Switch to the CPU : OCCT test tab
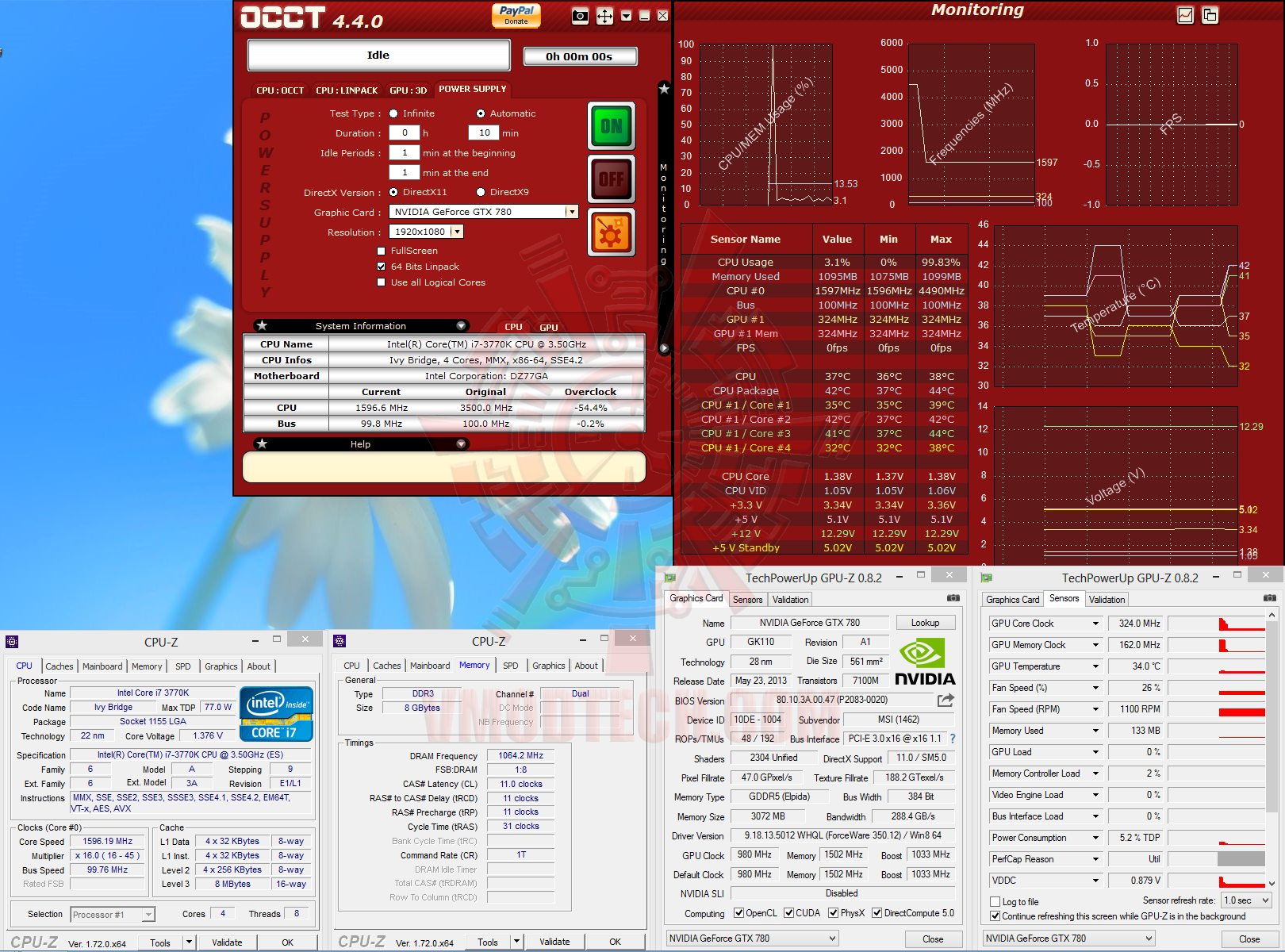The height and width of the screenshot is (952, 1285). 280,90
